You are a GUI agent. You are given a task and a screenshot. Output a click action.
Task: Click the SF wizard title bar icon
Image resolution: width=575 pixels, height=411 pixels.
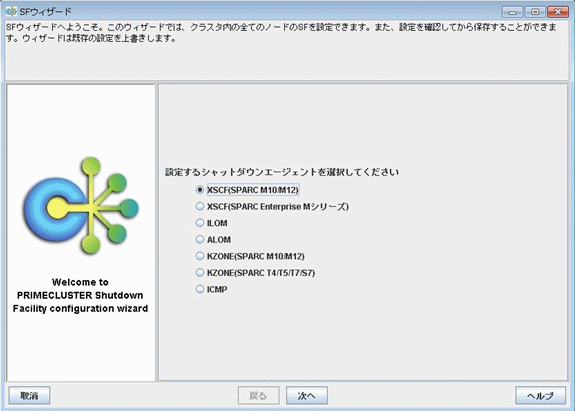(11, 11)
